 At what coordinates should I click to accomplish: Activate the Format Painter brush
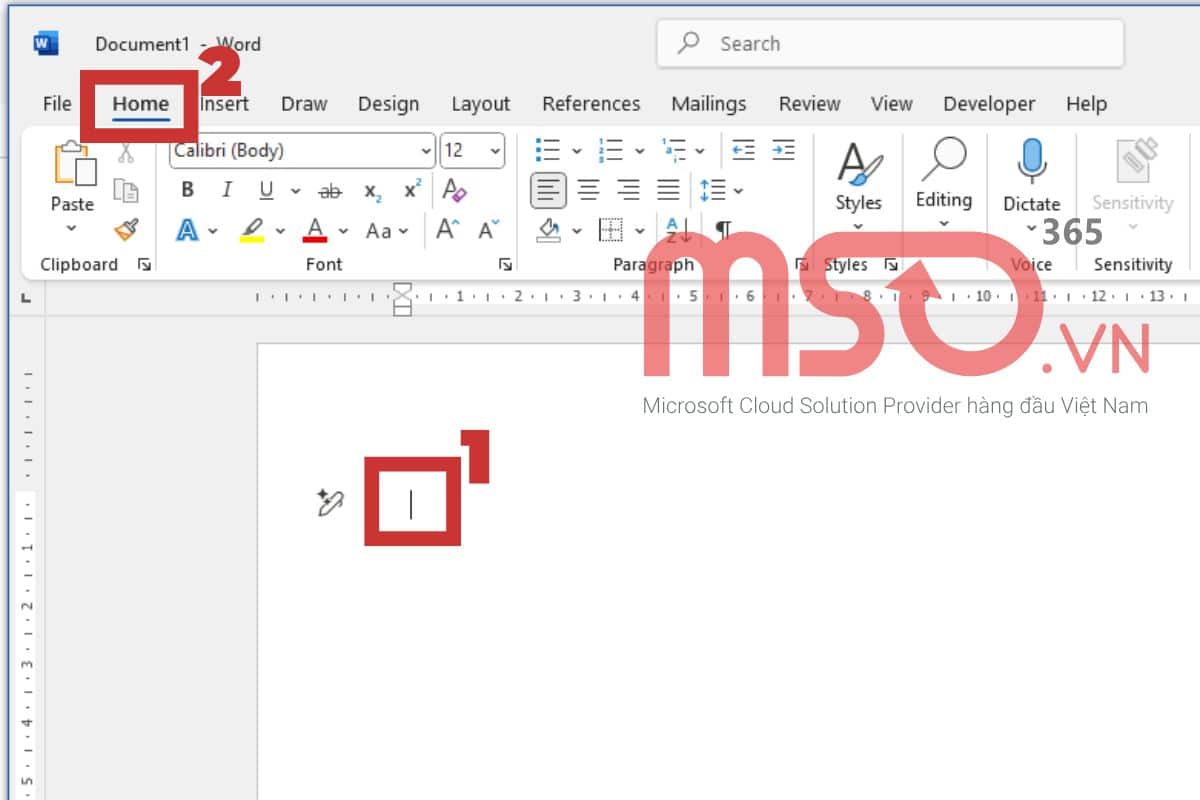tap(126, 230)
